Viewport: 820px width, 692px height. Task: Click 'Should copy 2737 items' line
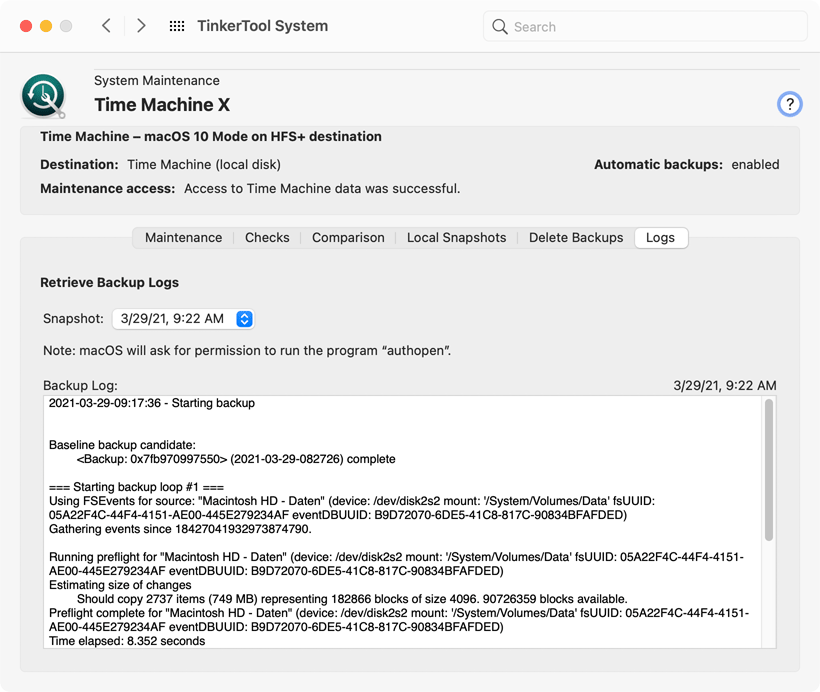352,599
